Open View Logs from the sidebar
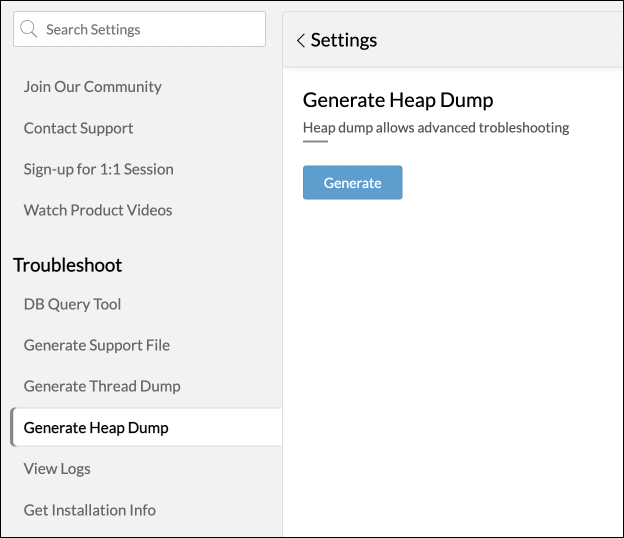624x538 pixels. 57,468
